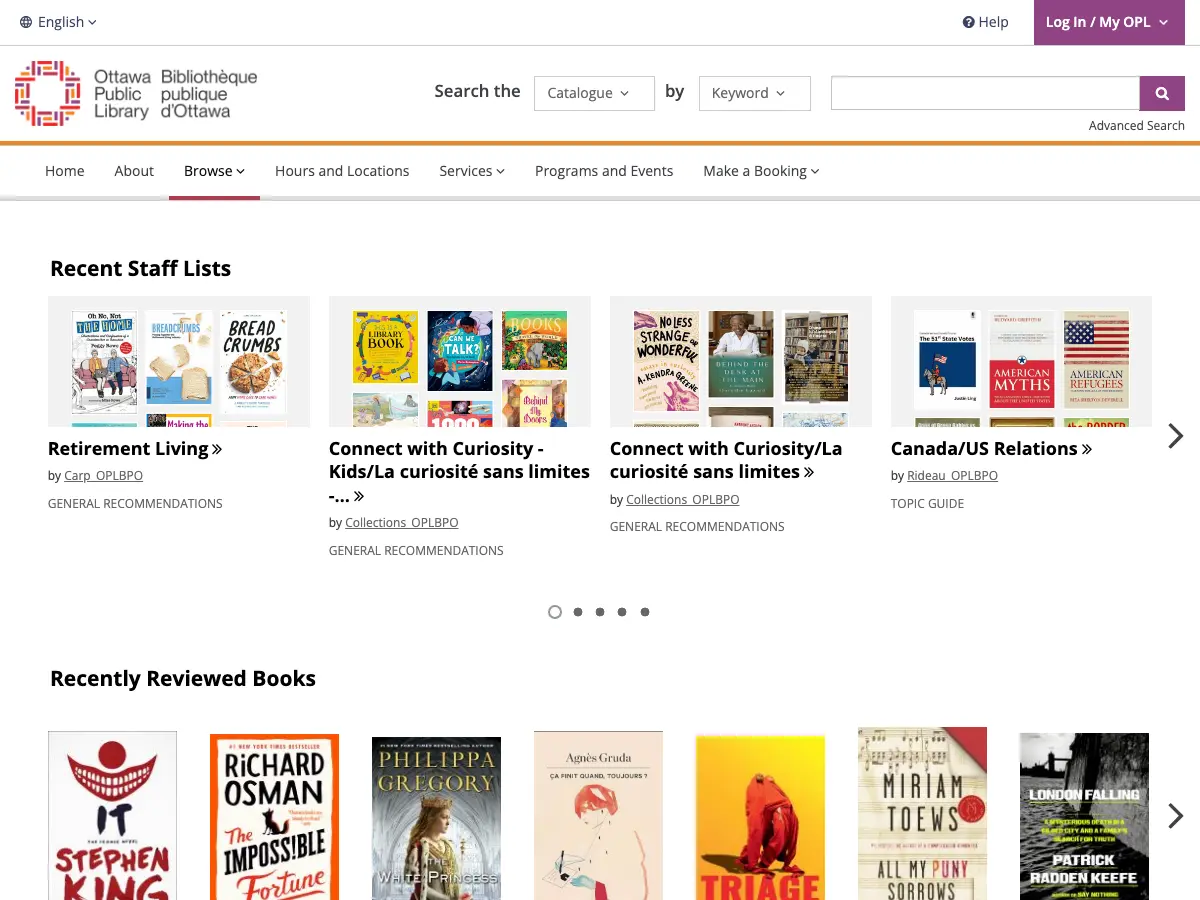Click the Help question mark icon
The width and height of the screenshot is (1200, 900).
(968, 22)
